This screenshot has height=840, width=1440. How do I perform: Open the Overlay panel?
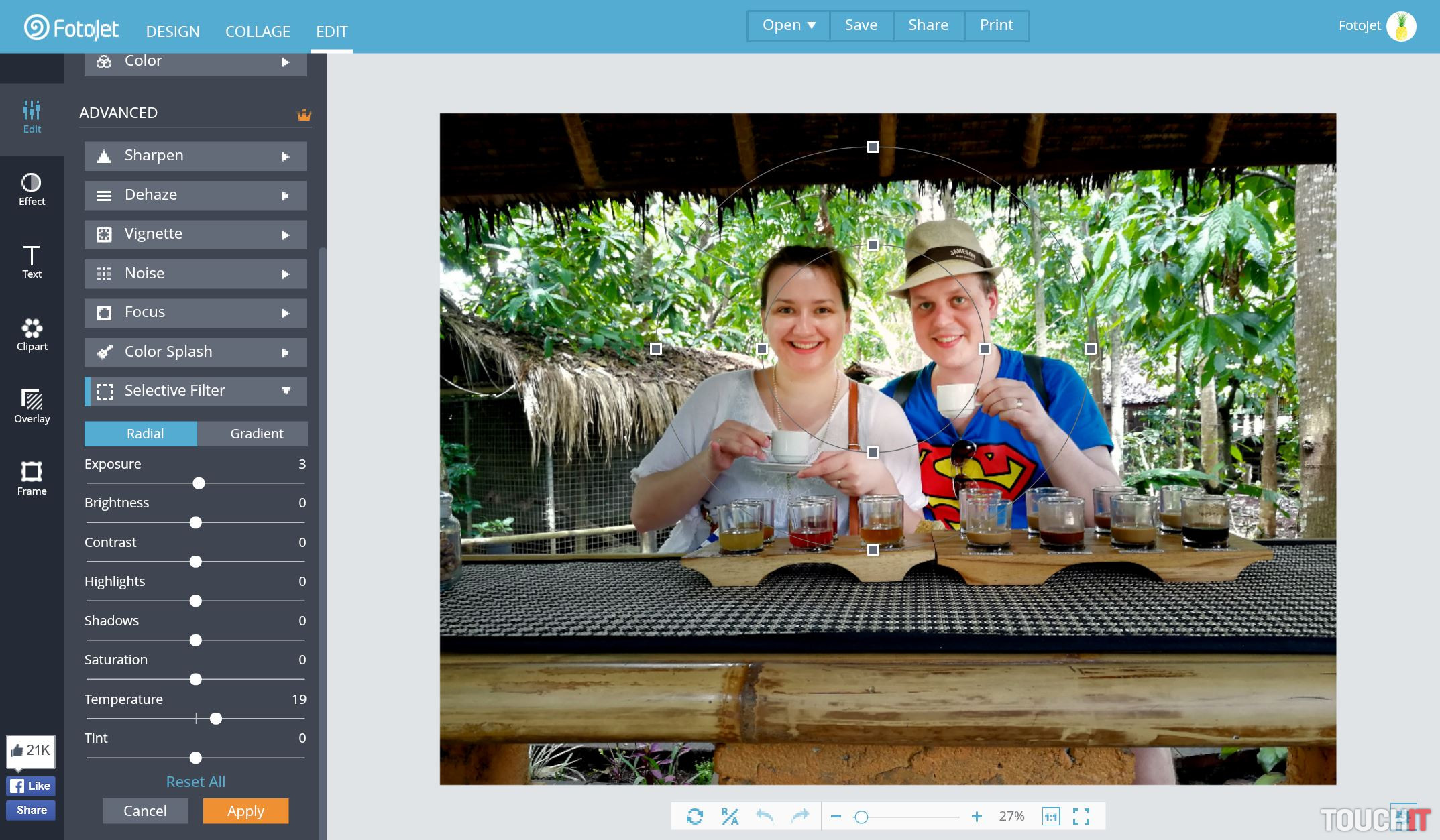32,406
